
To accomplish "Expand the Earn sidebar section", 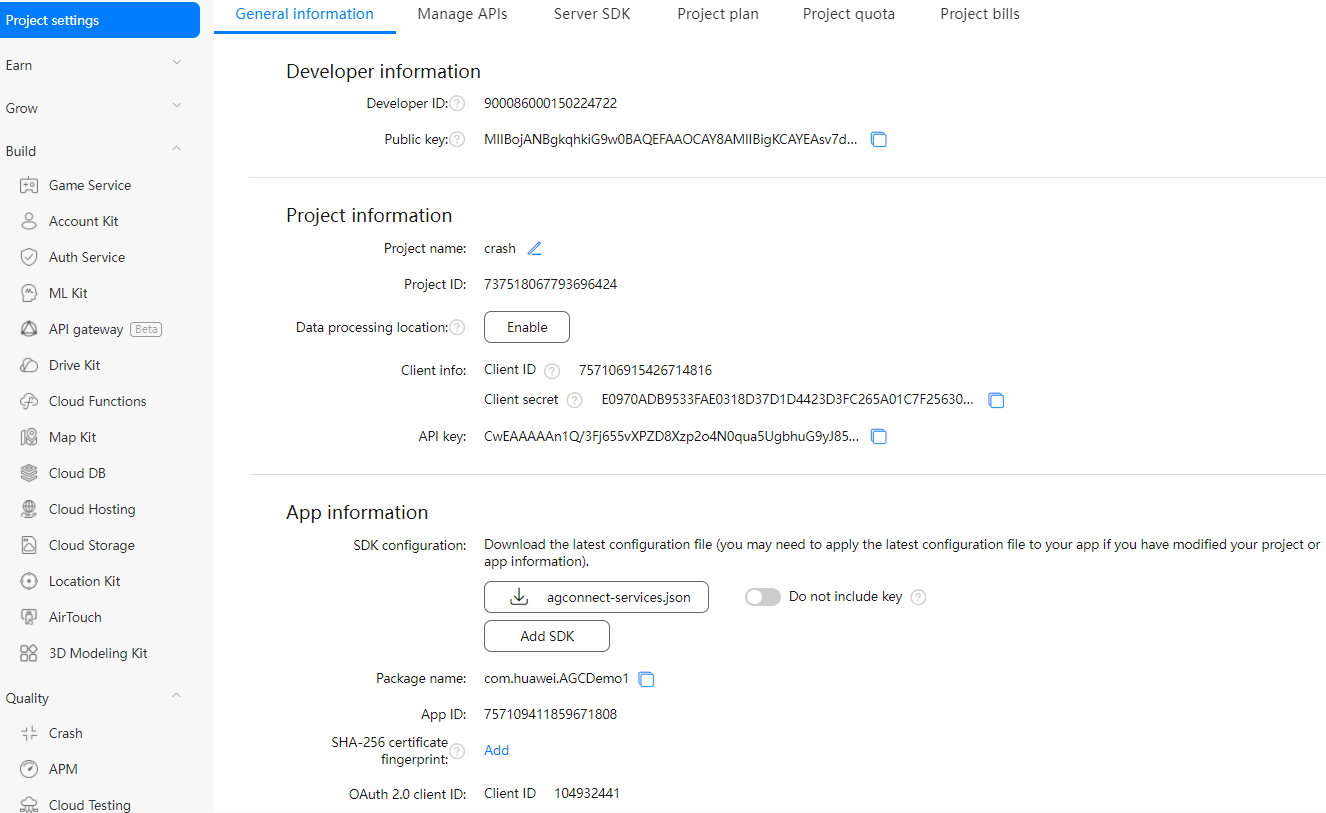I will 177,64.
